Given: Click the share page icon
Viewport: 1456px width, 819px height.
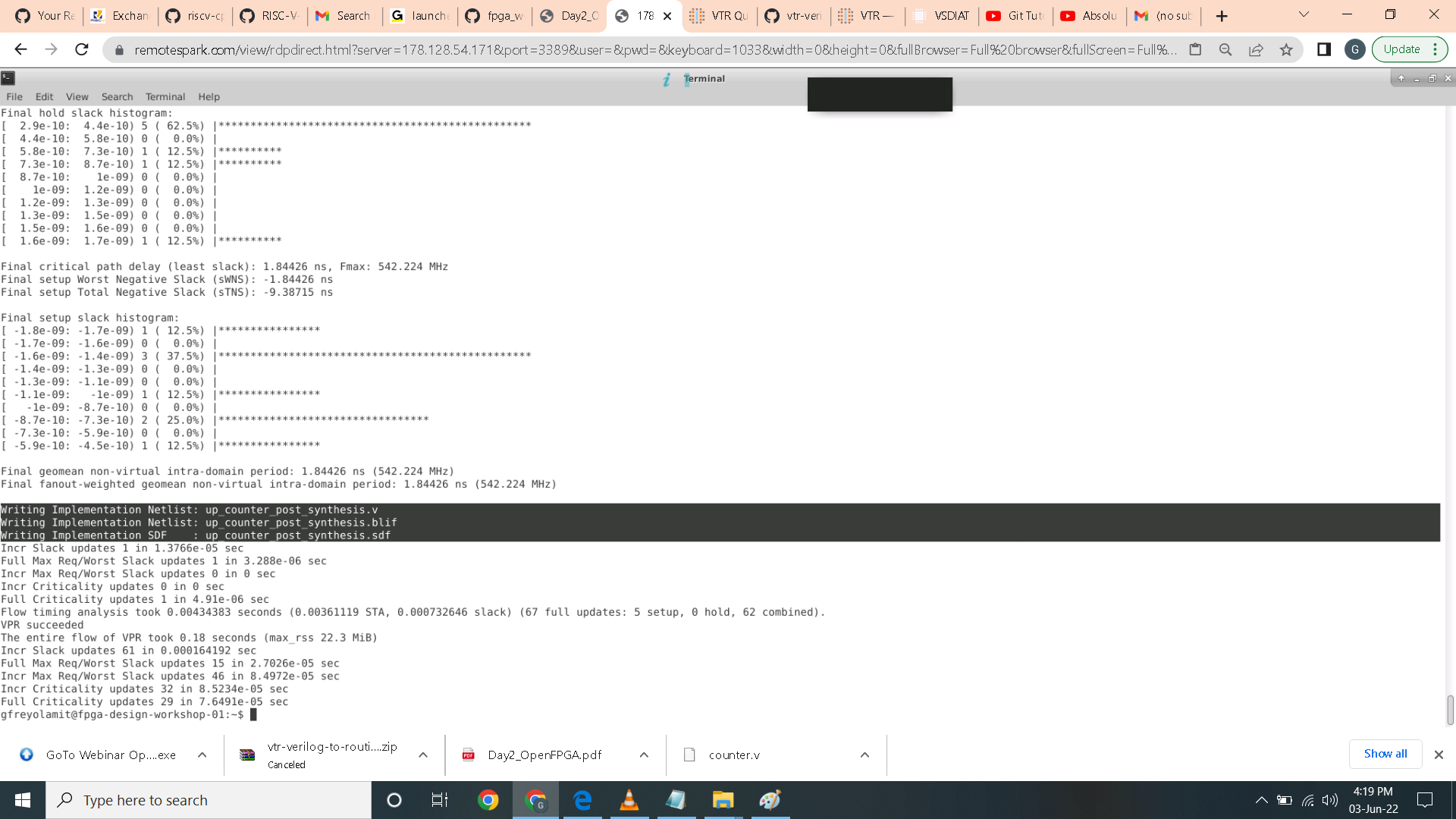Looking at the screenshot, I should [x=1256, y=49].
